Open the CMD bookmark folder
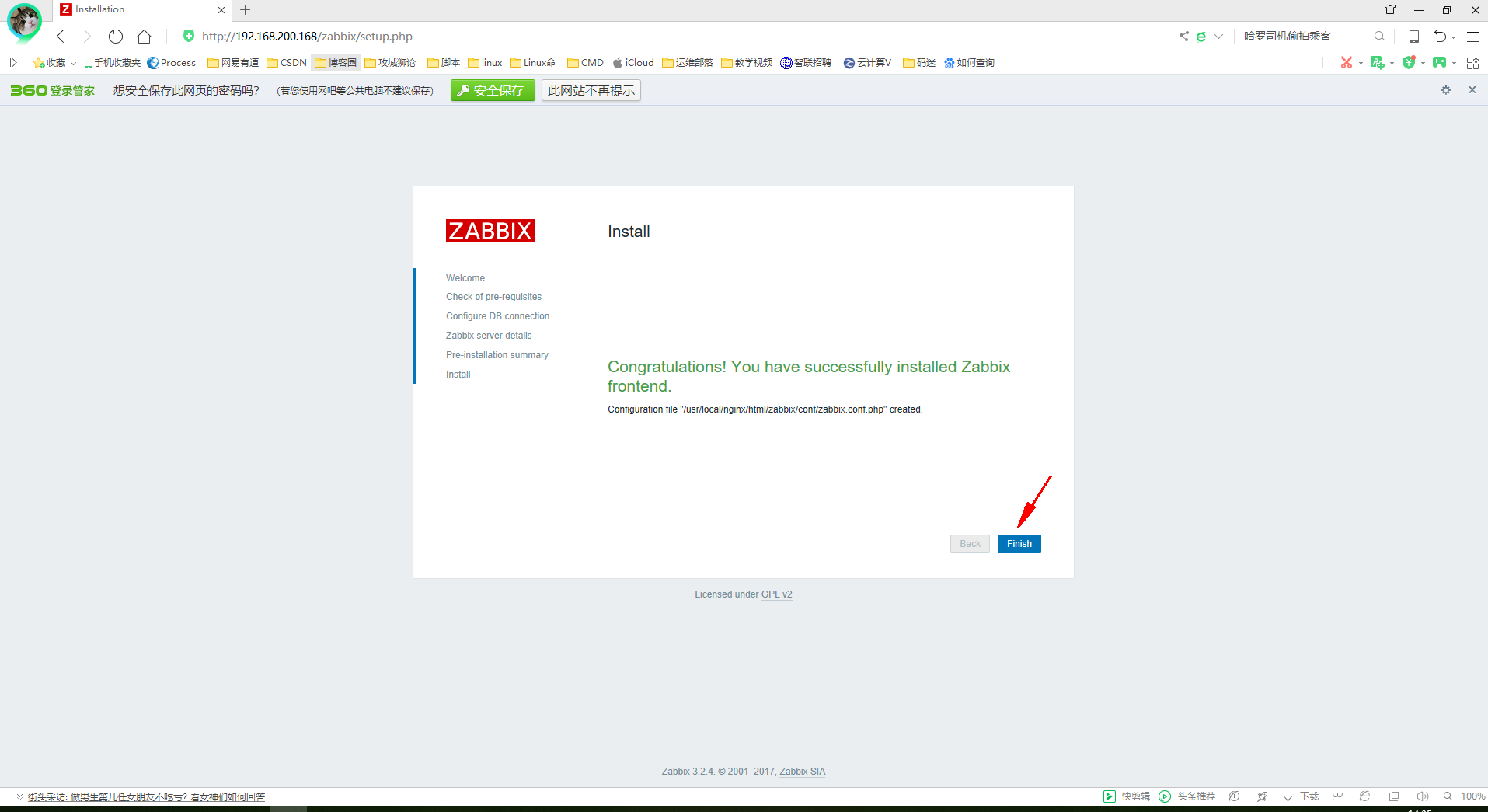The width and height of the screenshot is (1488, 812). pyautogui.click(x=585, y=63)
